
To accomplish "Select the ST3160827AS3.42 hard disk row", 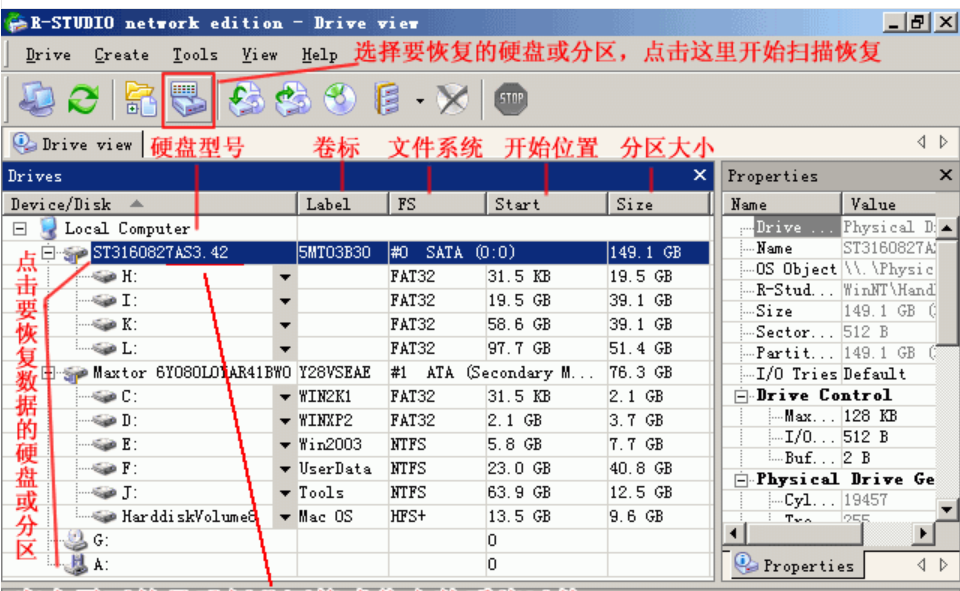I will click(356, 252).
